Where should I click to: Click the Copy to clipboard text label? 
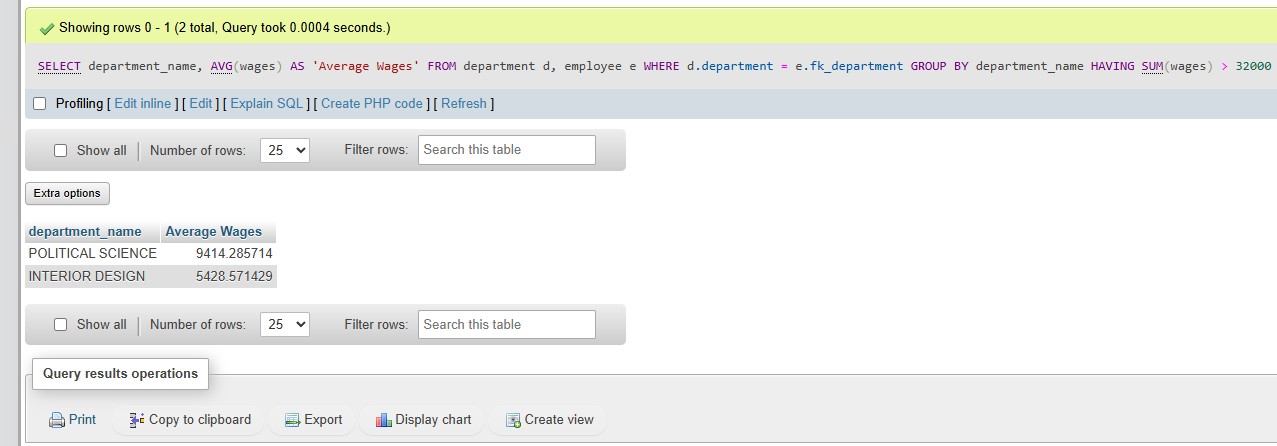(x=200, y=420)
